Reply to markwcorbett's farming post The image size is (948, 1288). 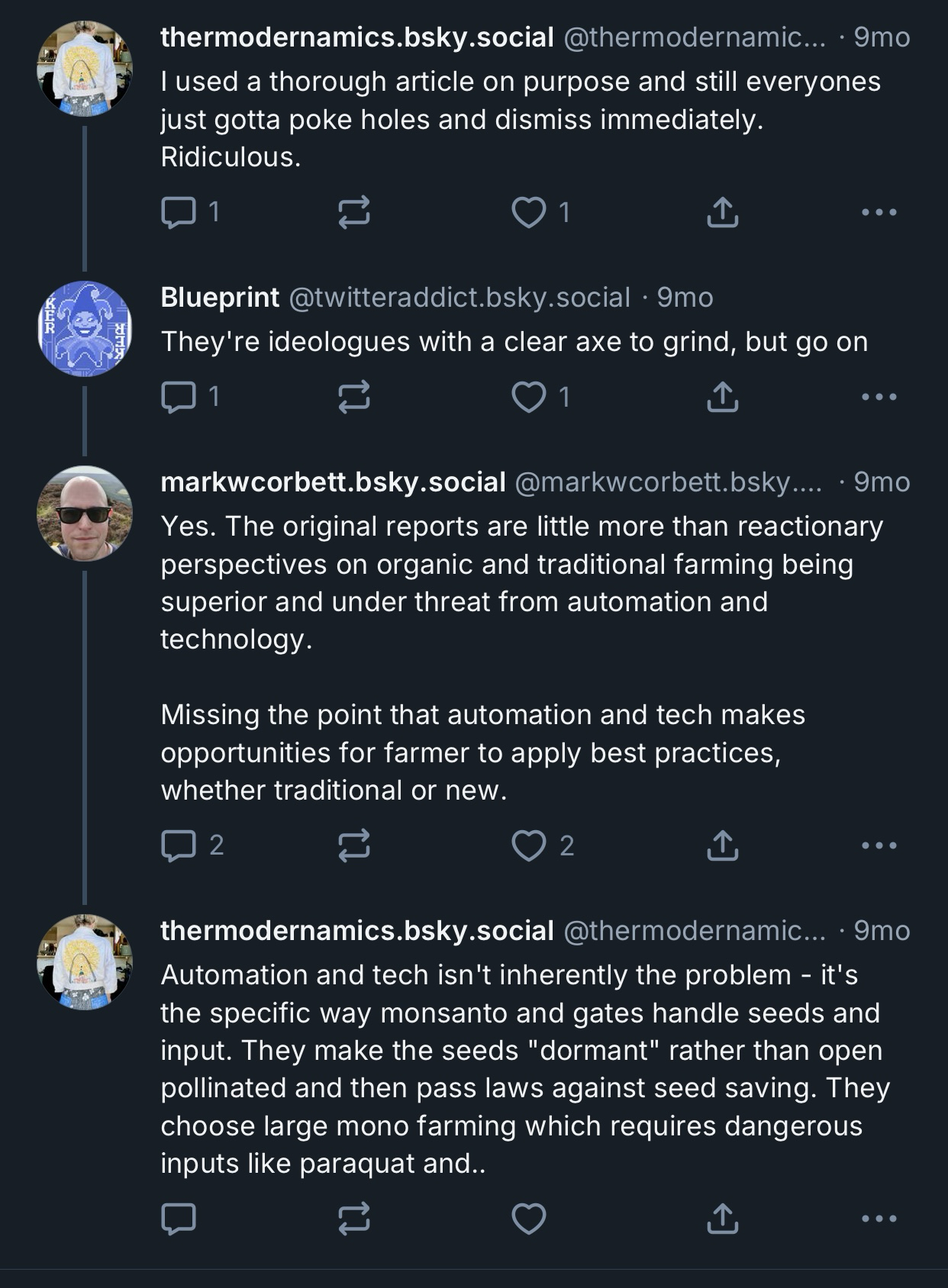click(179, 845)
